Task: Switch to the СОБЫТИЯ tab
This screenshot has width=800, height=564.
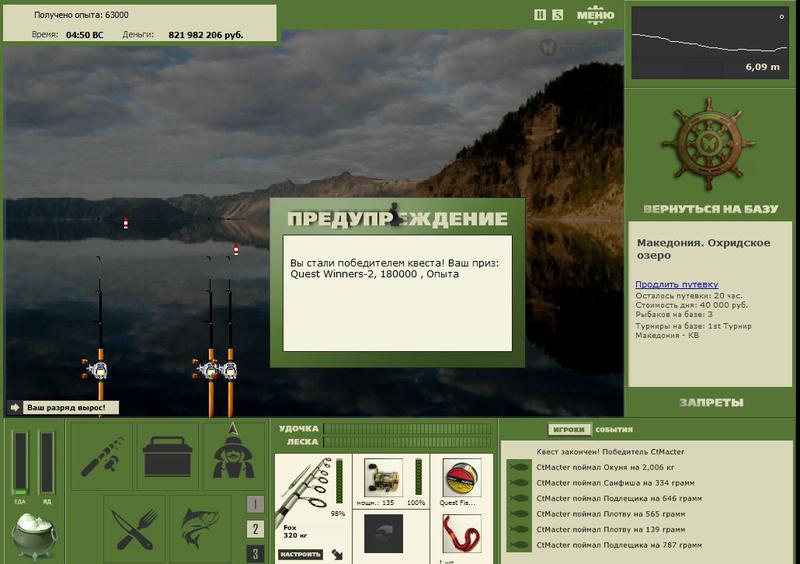Action: 614,430
